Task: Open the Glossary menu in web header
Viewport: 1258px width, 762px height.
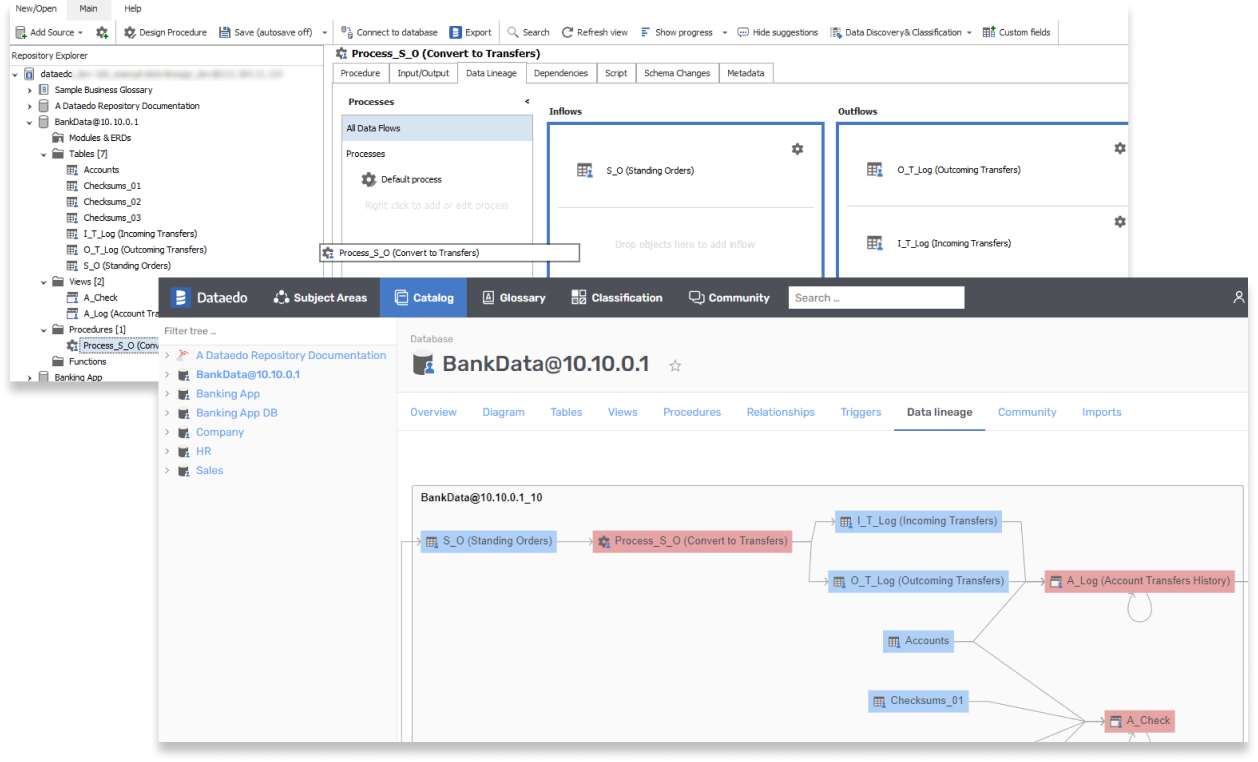Action: 513,297
